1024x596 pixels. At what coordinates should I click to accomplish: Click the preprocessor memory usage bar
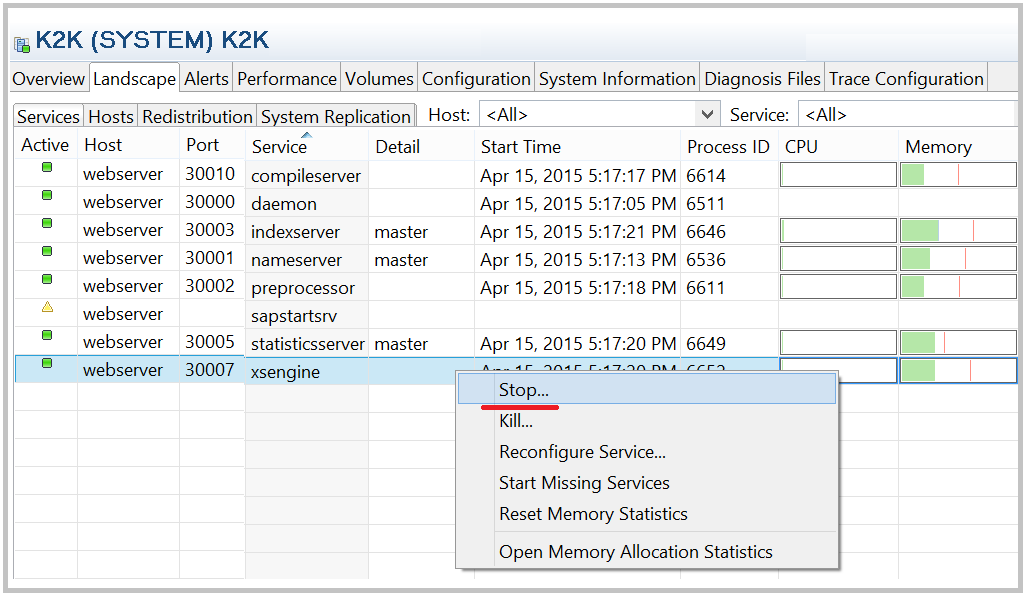coord(958,287)
